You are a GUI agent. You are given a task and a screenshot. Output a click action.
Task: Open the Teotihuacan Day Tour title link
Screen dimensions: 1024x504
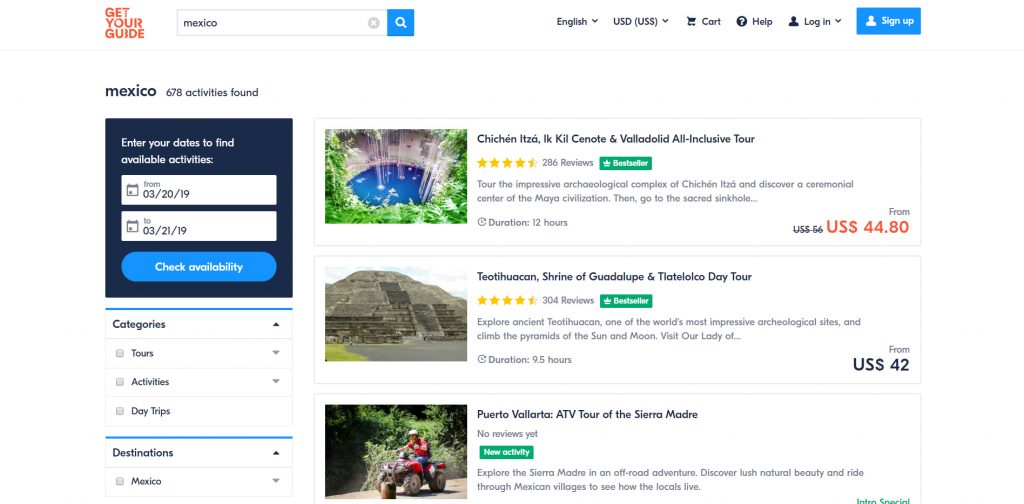(614, 277)
